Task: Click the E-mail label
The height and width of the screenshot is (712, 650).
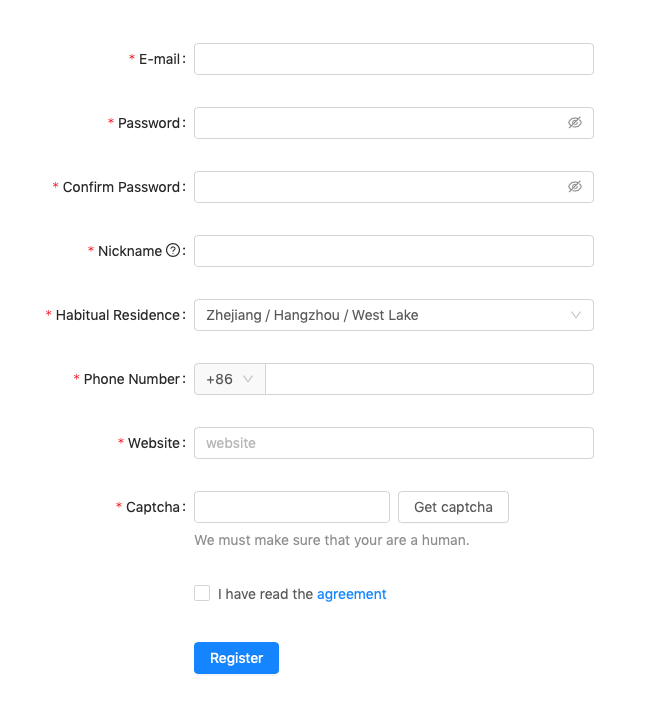Action: 159,59
